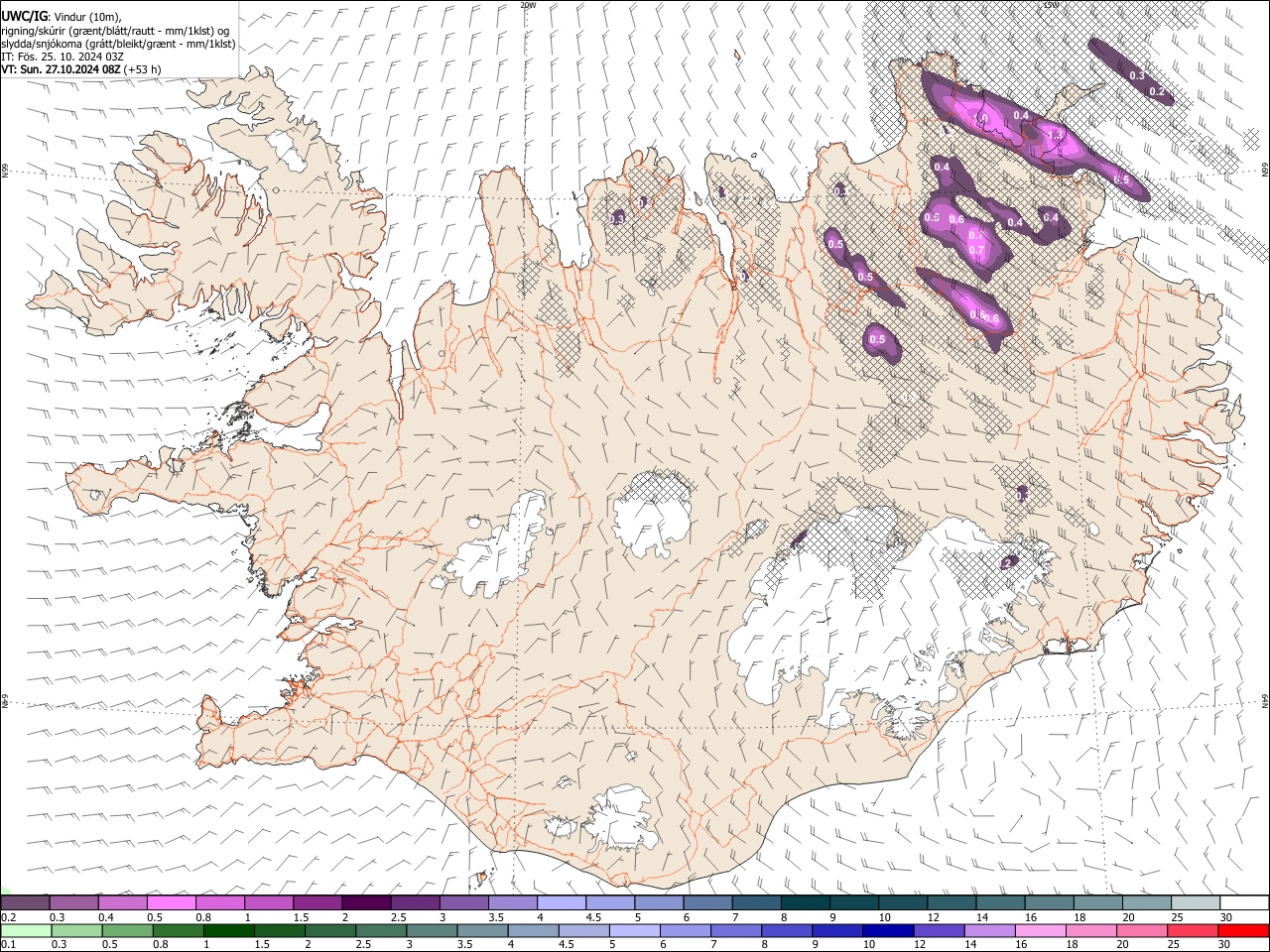The image size is (1270, 952).
Task: Click the "20W" longitude label at top
Action: tap(528, 5)
